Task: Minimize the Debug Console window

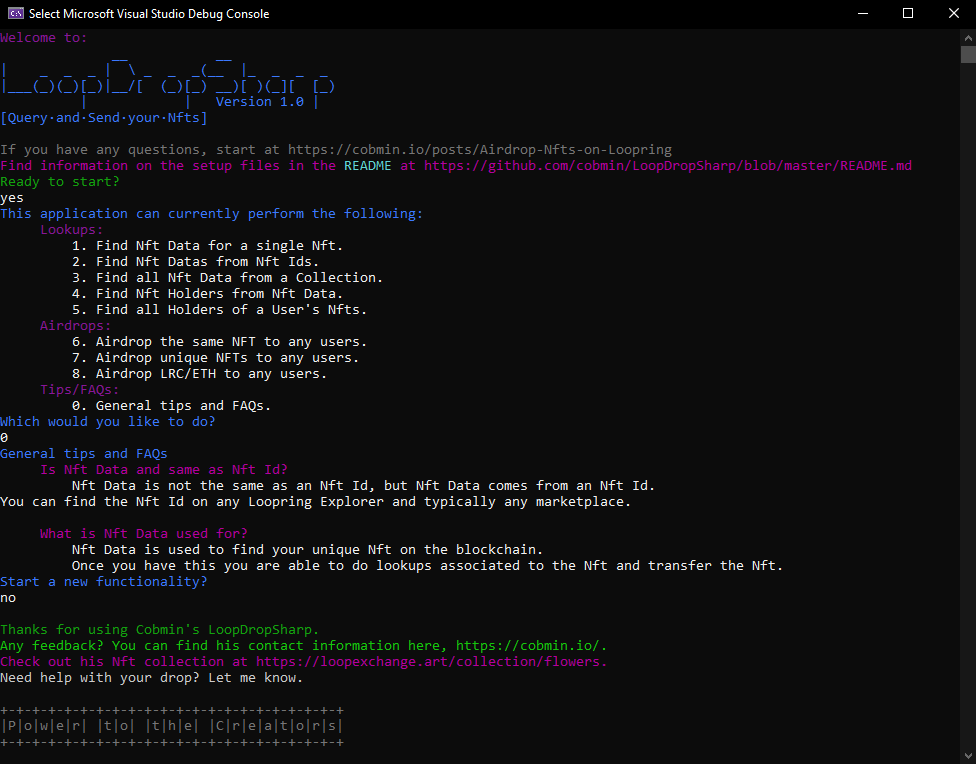Action: tap(863, 13)
